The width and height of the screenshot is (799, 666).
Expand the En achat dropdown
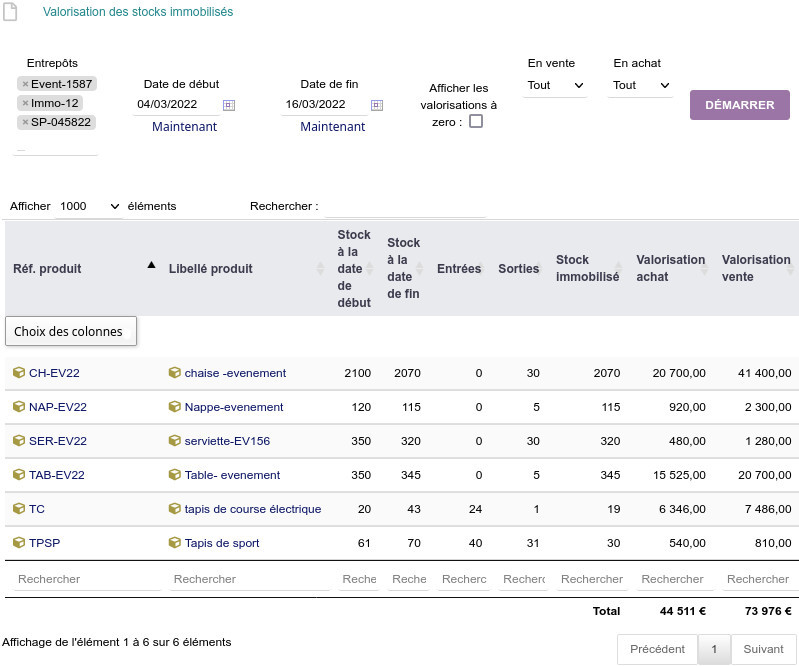pos(641,86)
